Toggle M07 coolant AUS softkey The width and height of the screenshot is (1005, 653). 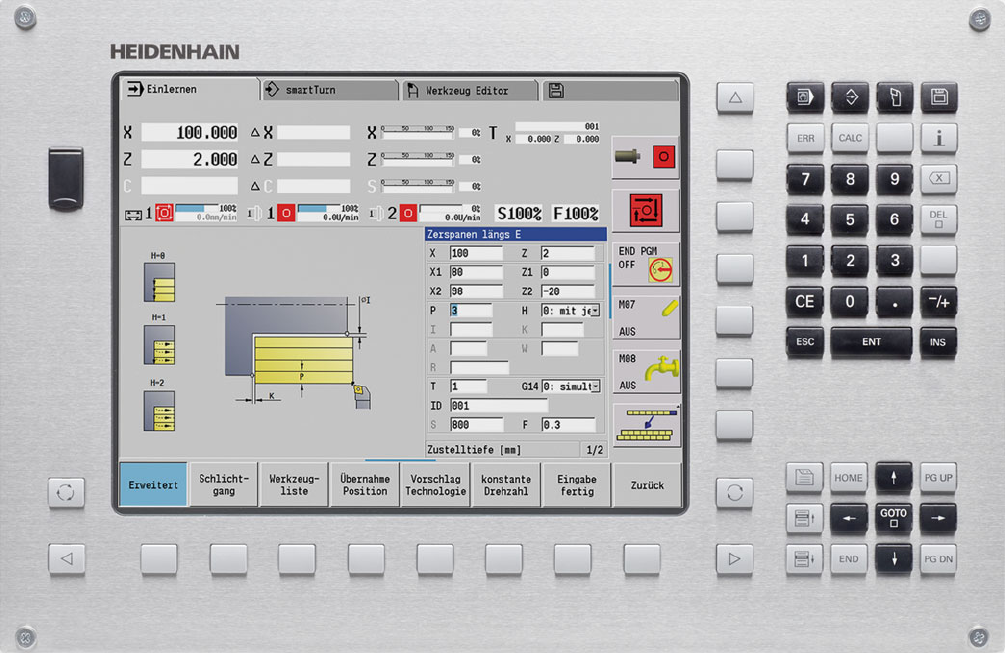point(646,318)
